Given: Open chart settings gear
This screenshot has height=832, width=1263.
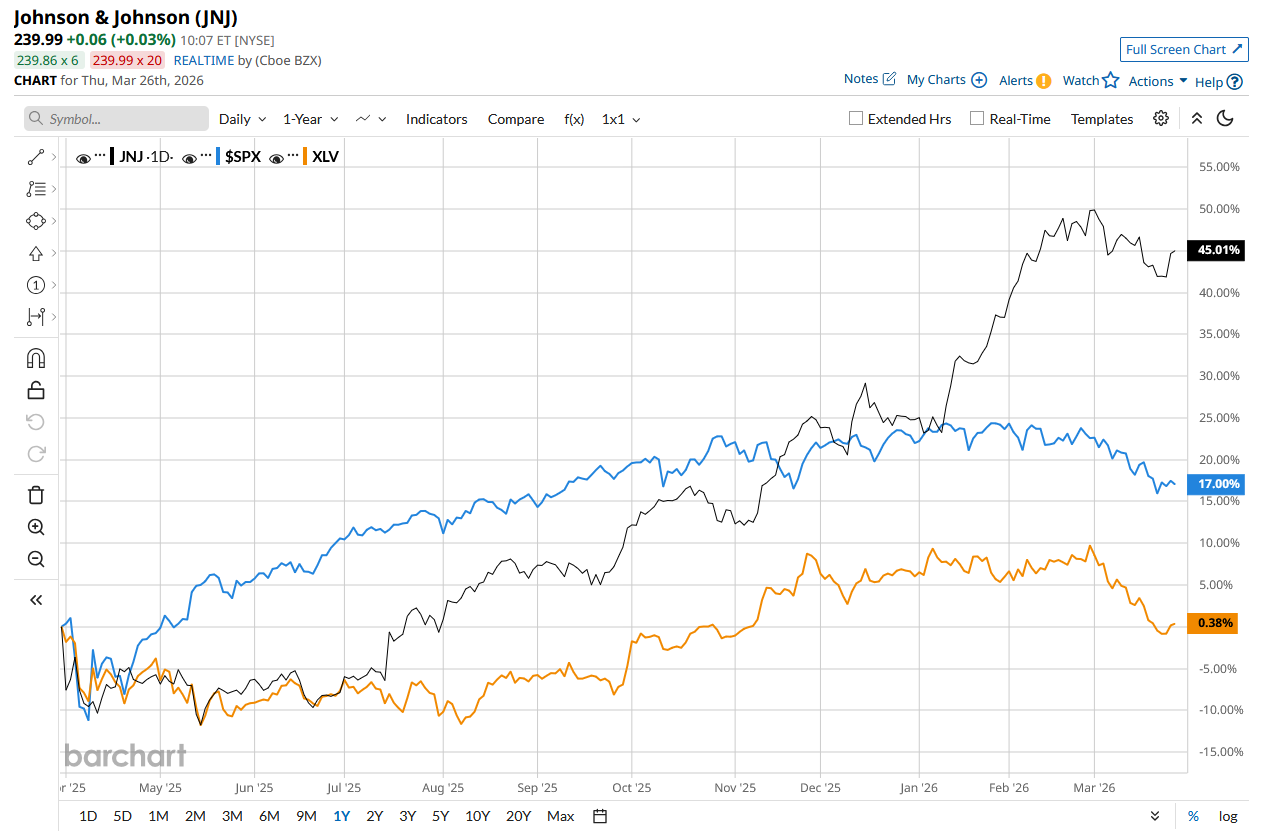Looking at the screenshot, I should click(1161, 118).
